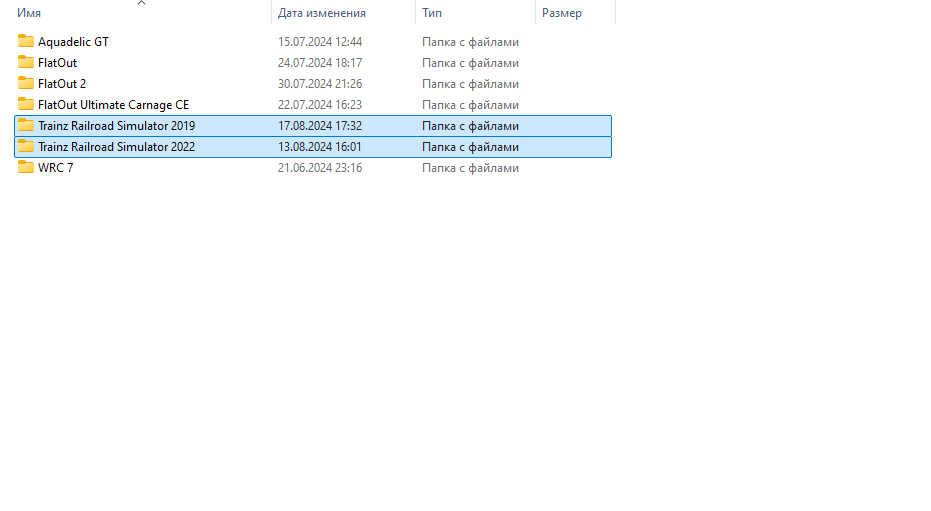931x511 pixels.
Task: Click the FlatOut Ultimate Carnage CE folder icon
Action: pos(26,104)
